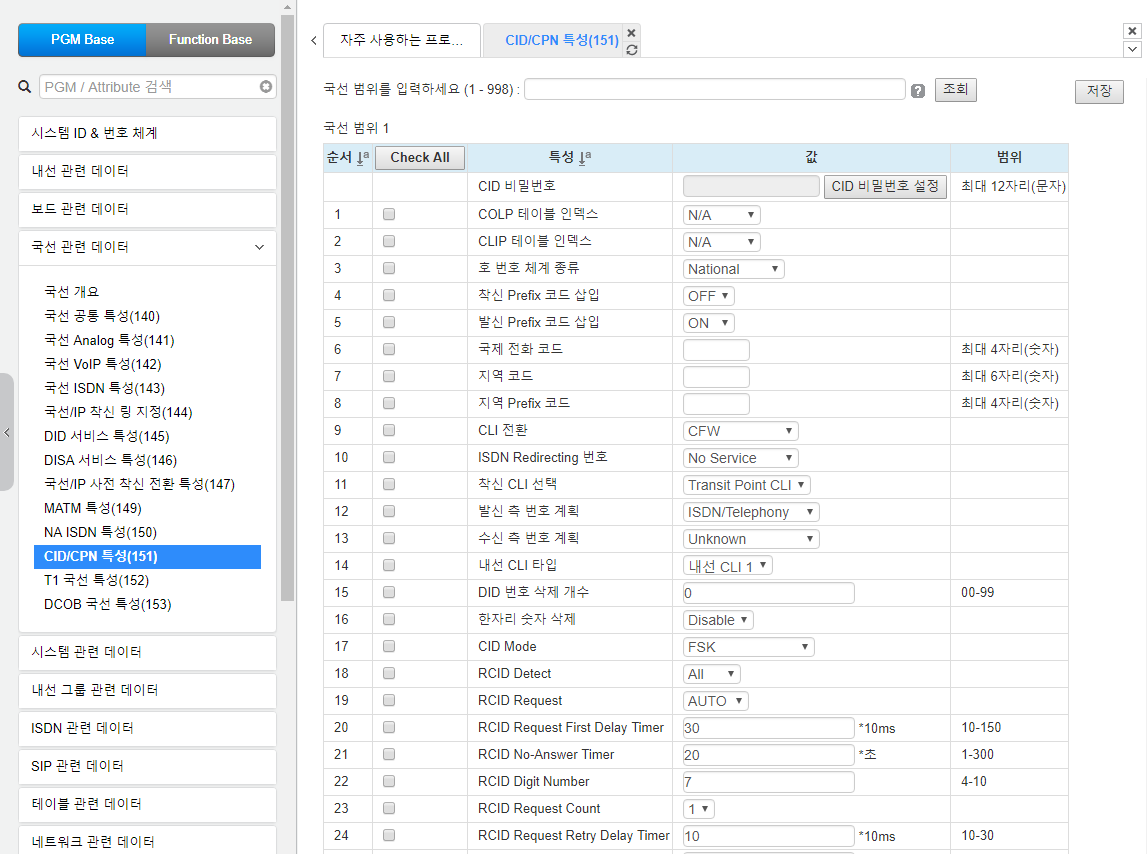
Task: Open DISA 서비스 특성(146) item
Action: pos(110,460)
